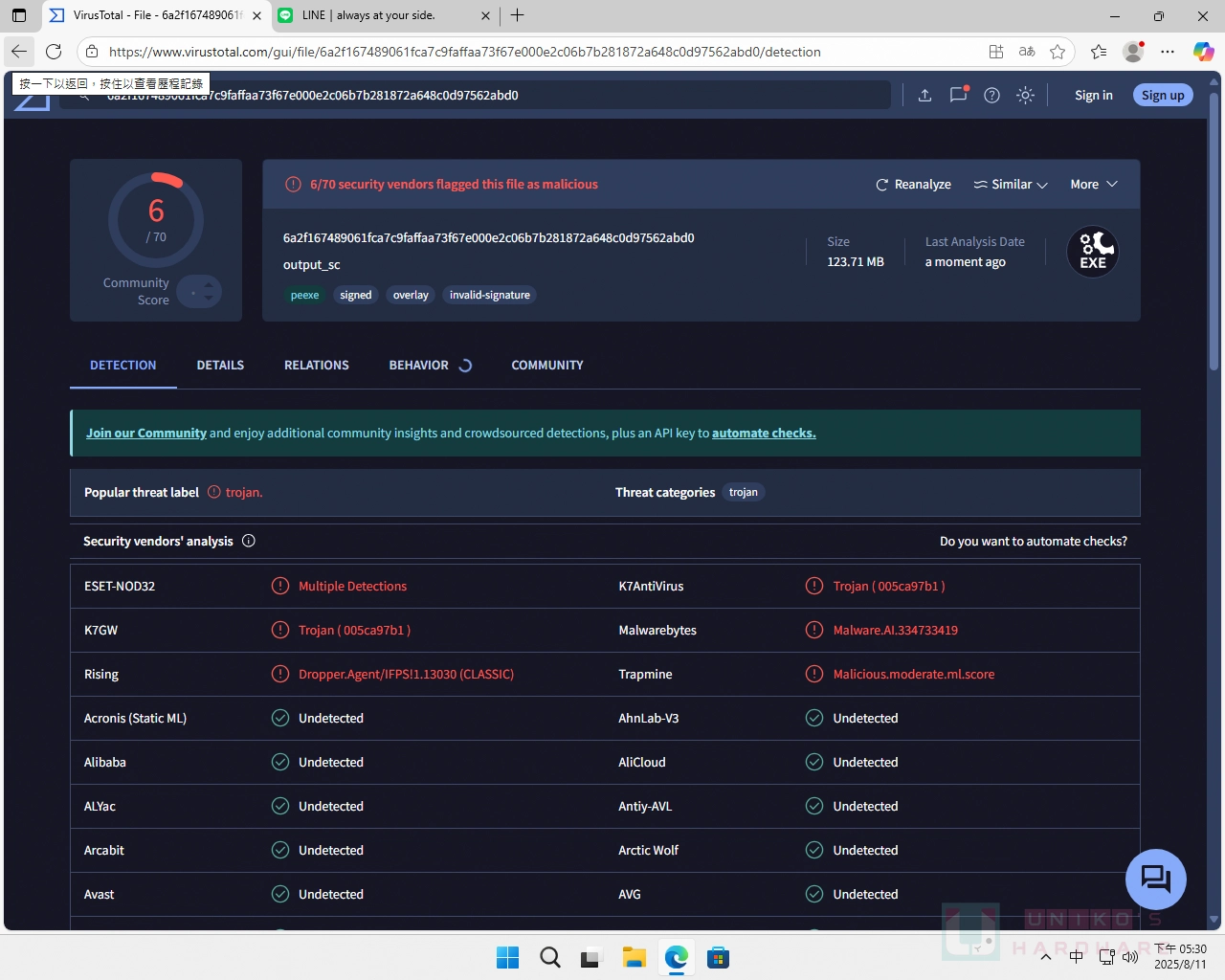Click the invalid-signature tag
Screen dimensions: 1225x980
pos(489,295)
